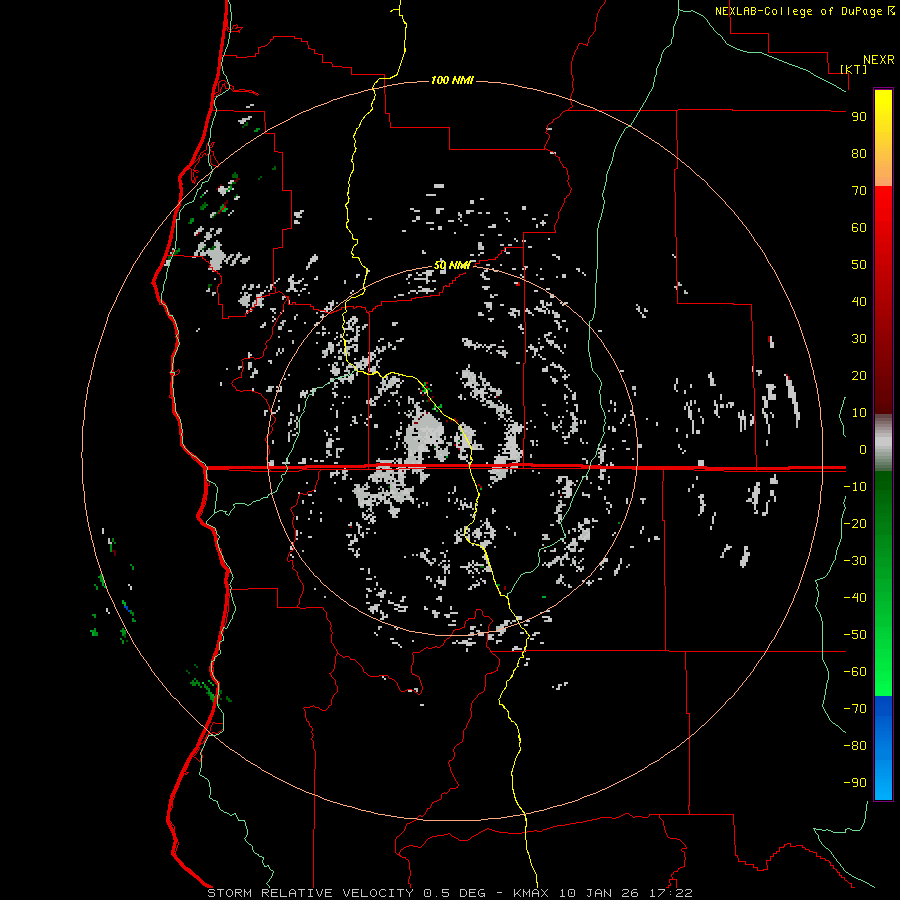Click the -30 value on the velocity scale
Image resolution: width=900 pixels, height=900 pixels.
[x=855, y=561]
